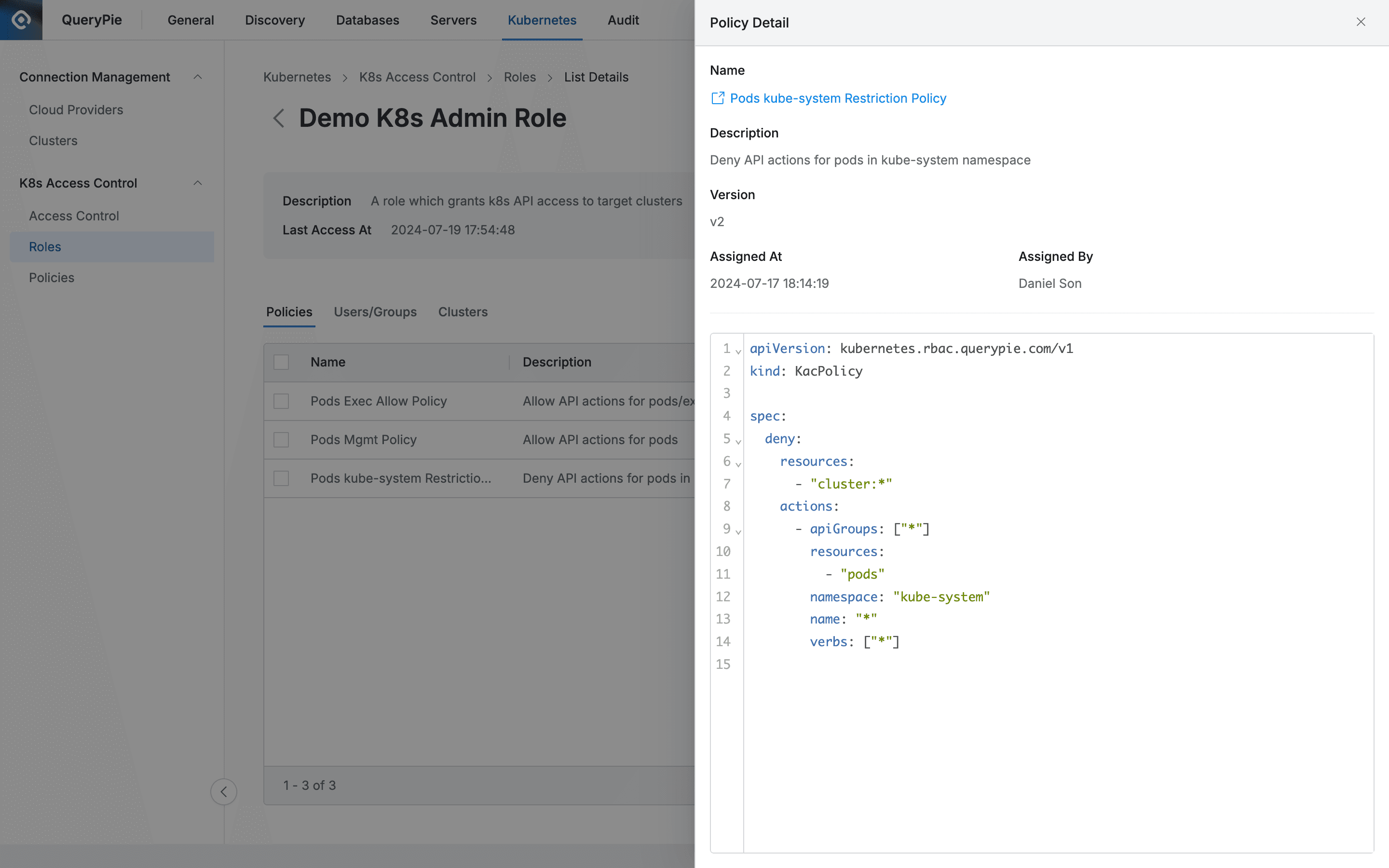Click the QueryPie logo icon
Image resolution: width=1389 pixels, height=868 pixels.
coord(21,20)
